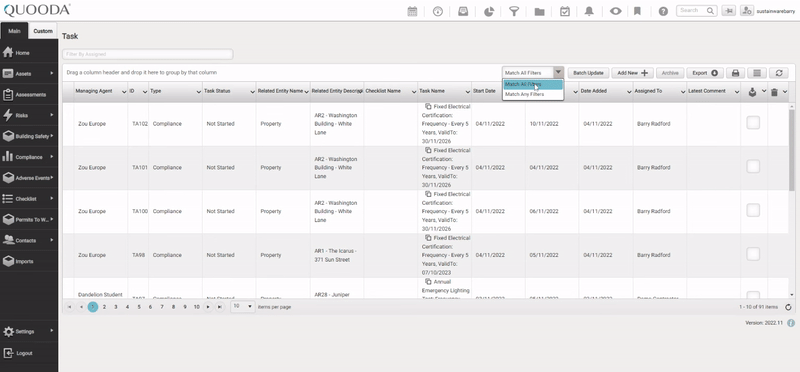Open the calendar-check tasks icon
This screenshot has width=800, height=372.
tap(565, 11)
